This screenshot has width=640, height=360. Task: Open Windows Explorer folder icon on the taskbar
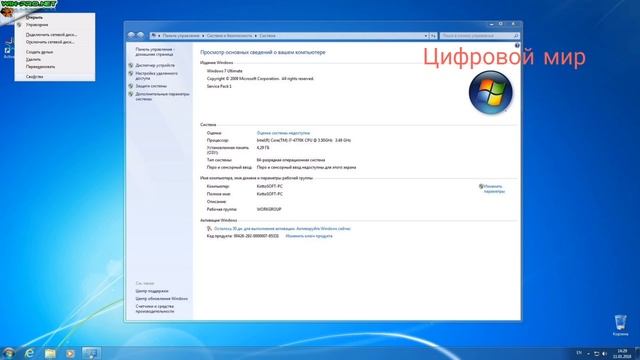(50, 353)
